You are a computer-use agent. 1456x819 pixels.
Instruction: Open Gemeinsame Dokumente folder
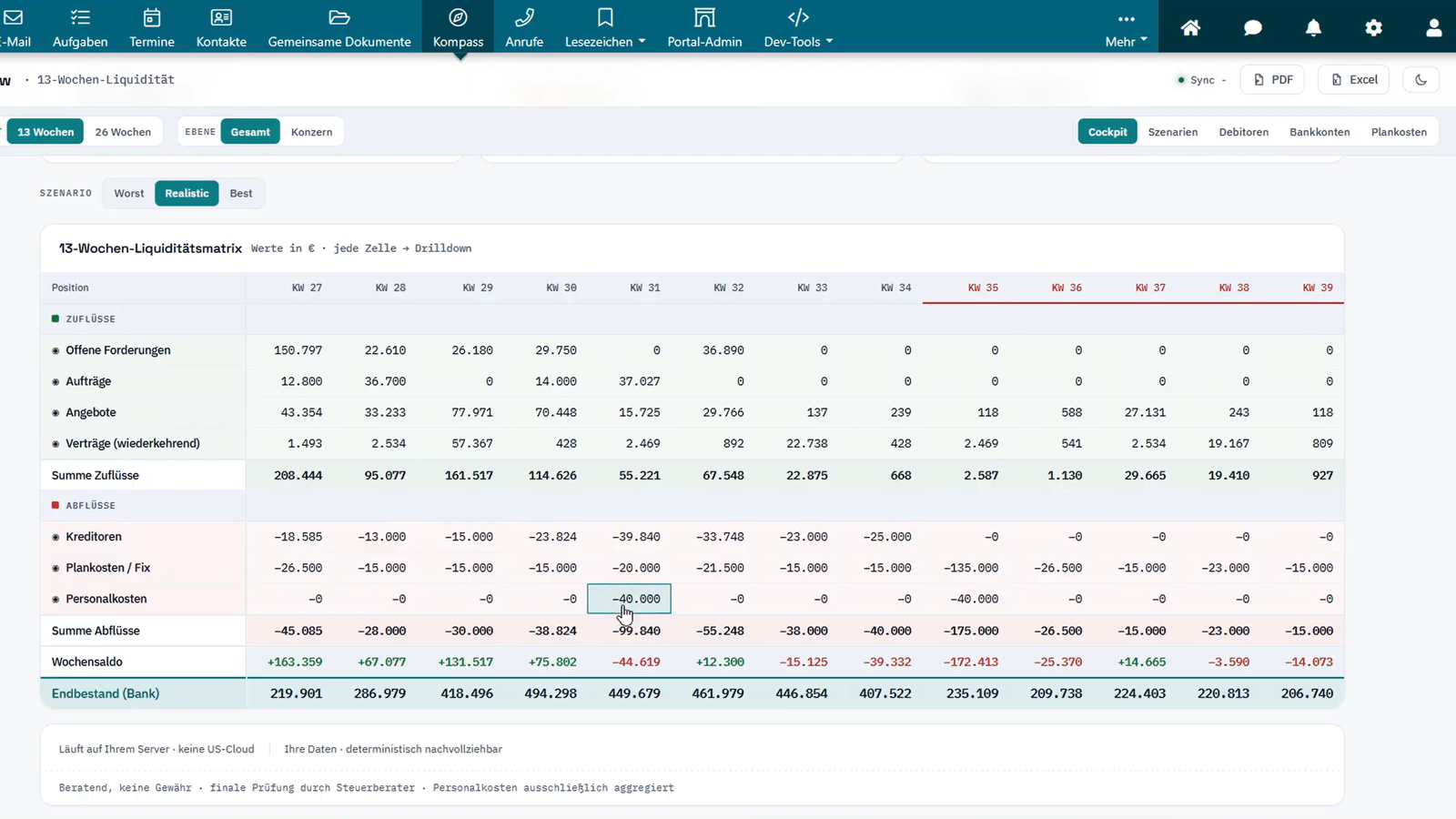(339, 28)
